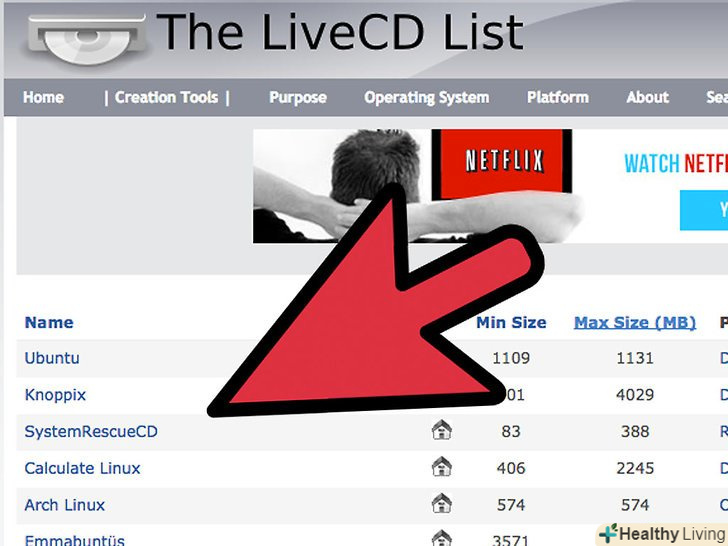Select Ubuntu max size value 1131
The width and height of the screenshot is (728, 546).
click(x=635, y=358)
